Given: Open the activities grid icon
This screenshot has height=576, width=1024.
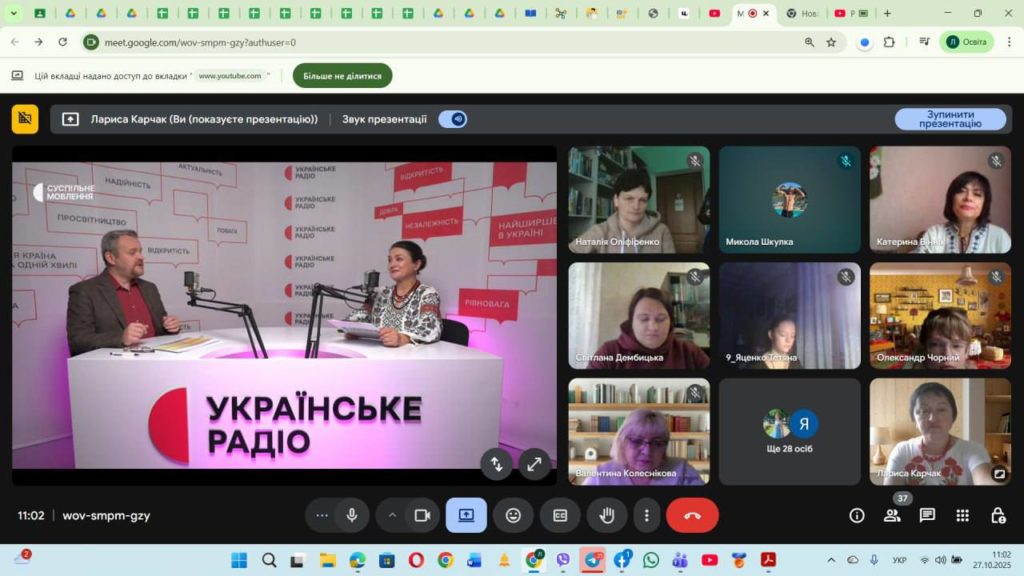Looking at the screenshot, I should coord(962,515).
